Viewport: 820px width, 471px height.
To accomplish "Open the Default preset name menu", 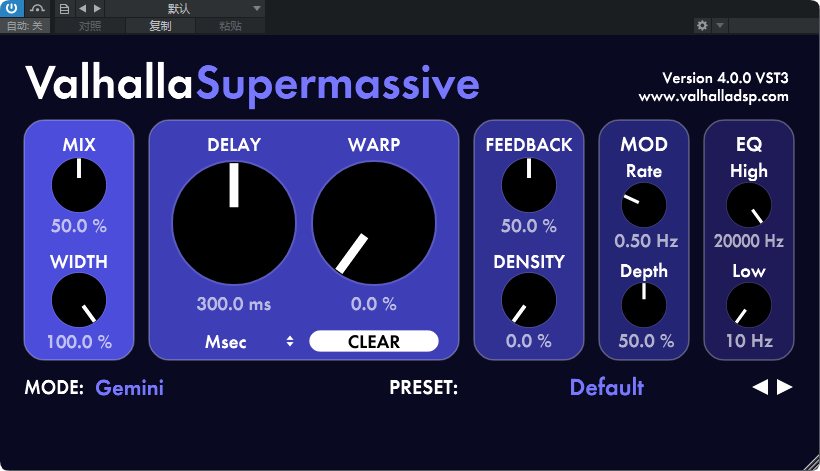I will pos(607,387).
